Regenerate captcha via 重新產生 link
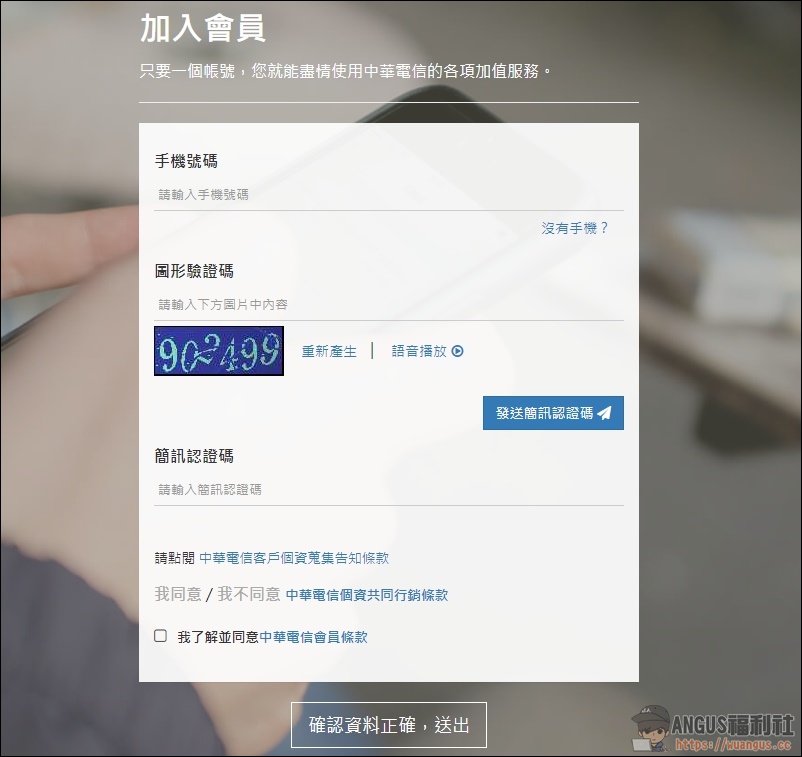Screen dimensions: 802x757 (x=329, y=351)
